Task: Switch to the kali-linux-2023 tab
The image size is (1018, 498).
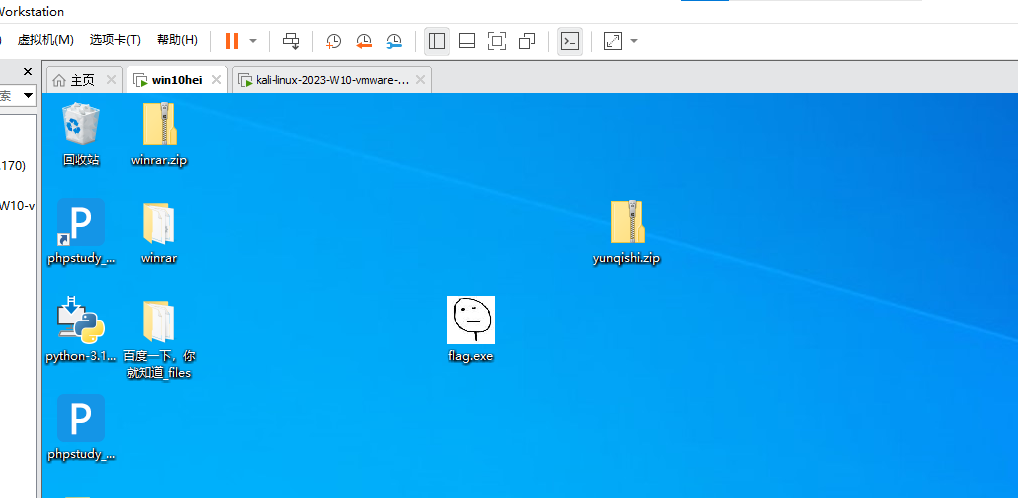Action: (332, 80)
